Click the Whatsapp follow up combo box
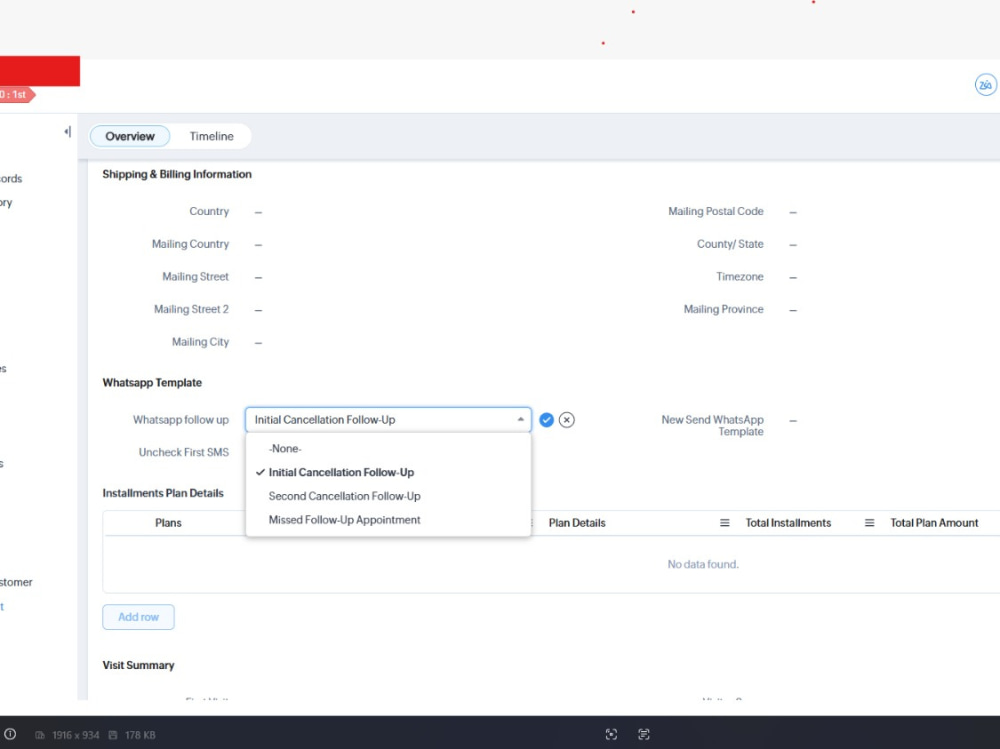 388,420
